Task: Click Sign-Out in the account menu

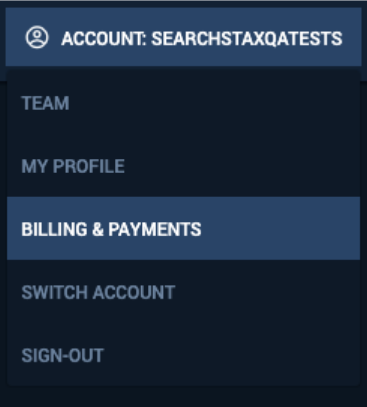Action: [x=183, y=355]
